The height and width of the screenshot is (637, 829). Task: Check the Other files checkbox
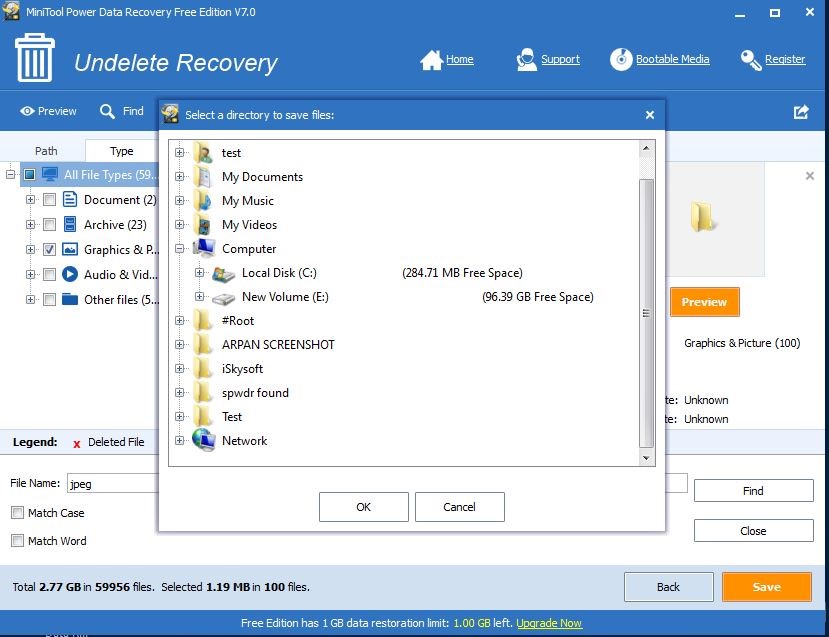(49, 299)
